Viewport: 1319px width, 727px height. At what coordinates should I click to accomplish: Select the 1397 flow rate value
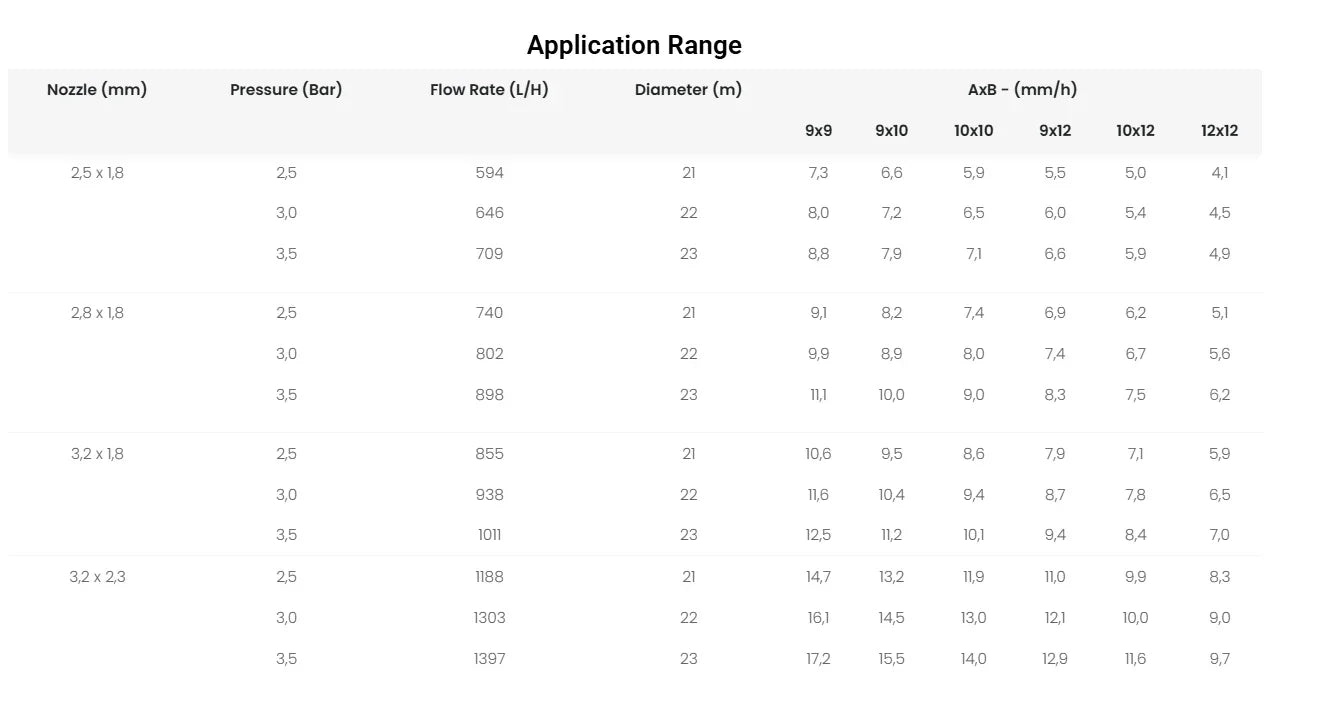pyautogui.click(x=489, y=659)
